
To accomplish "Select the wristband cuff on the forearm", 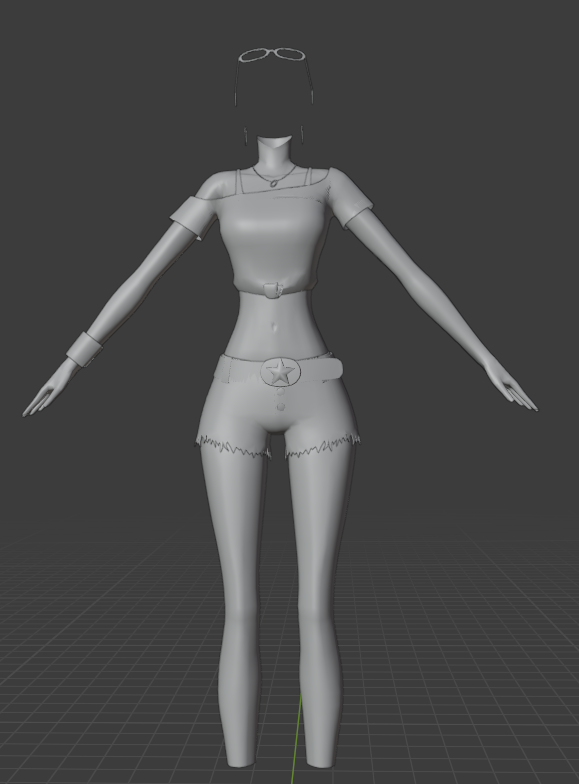I will pyautogui.click(x=84, y=349).
